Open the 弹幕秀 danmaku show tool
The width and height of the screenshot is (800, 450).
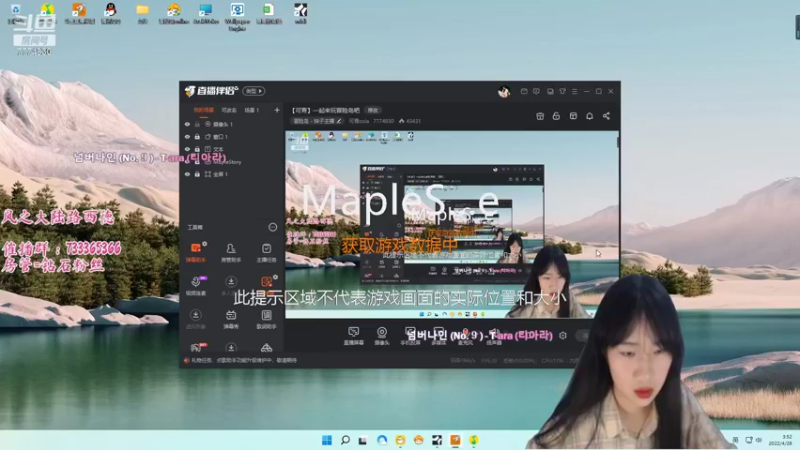pos(231,319)
